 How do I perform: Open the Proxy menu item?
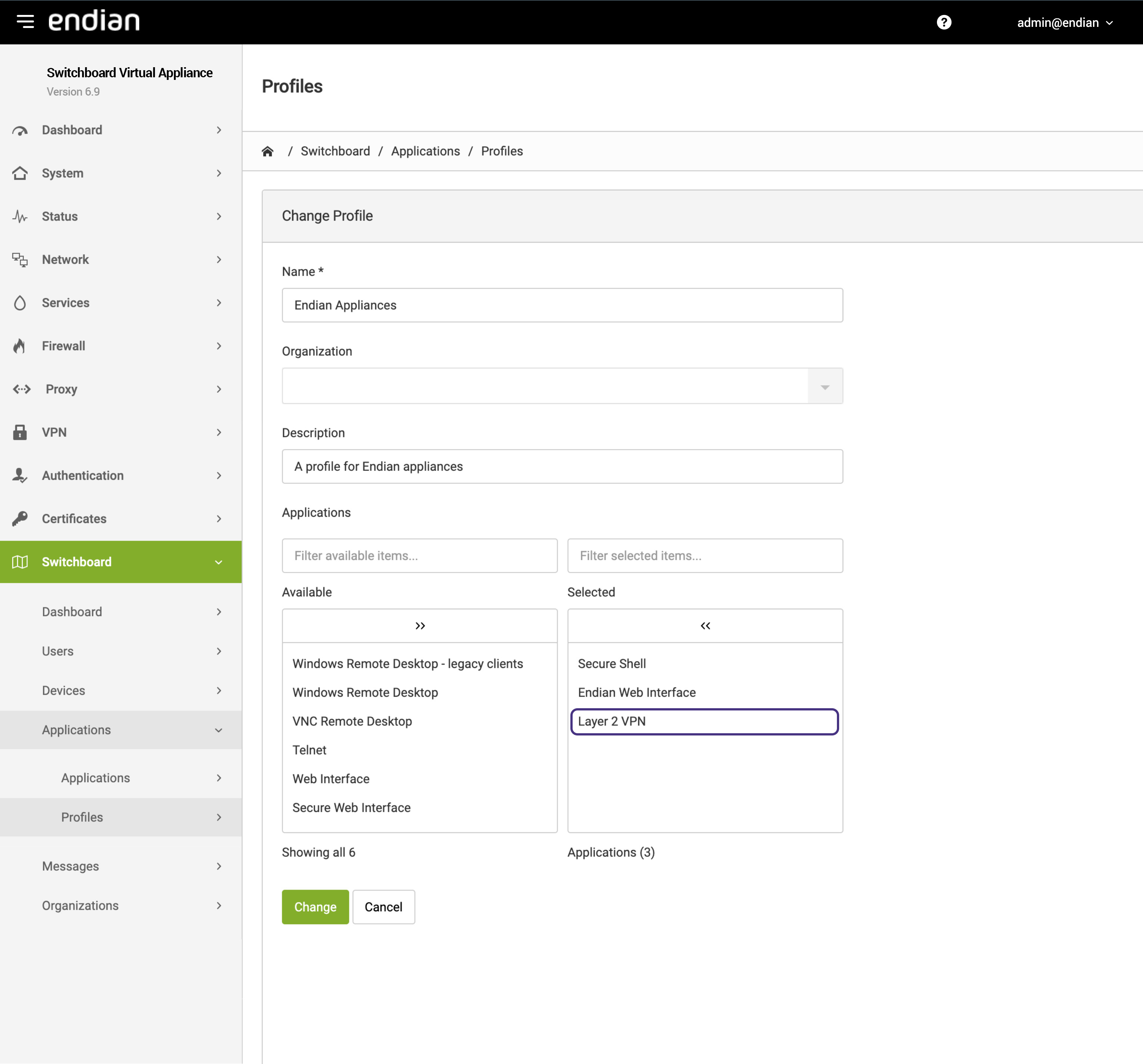pos(121,389)
